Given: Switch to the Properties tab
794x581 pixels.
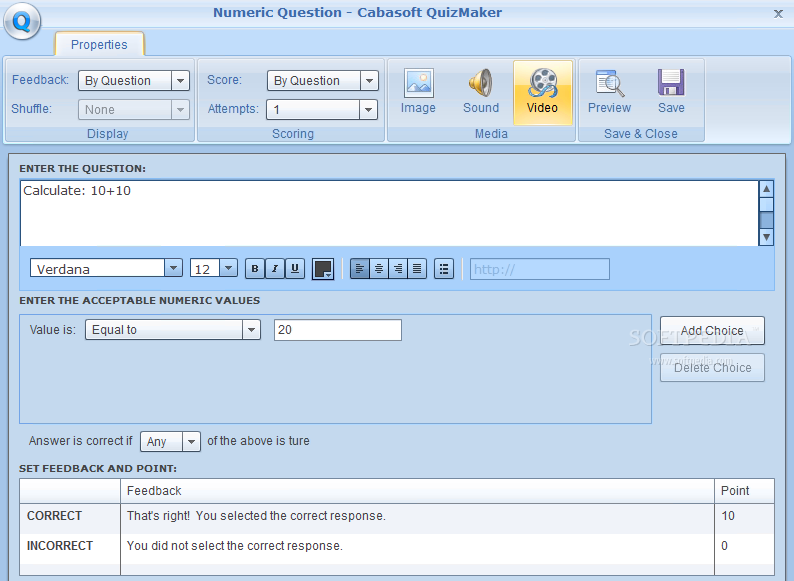Looking at the screenshot, I should (99, 45).
